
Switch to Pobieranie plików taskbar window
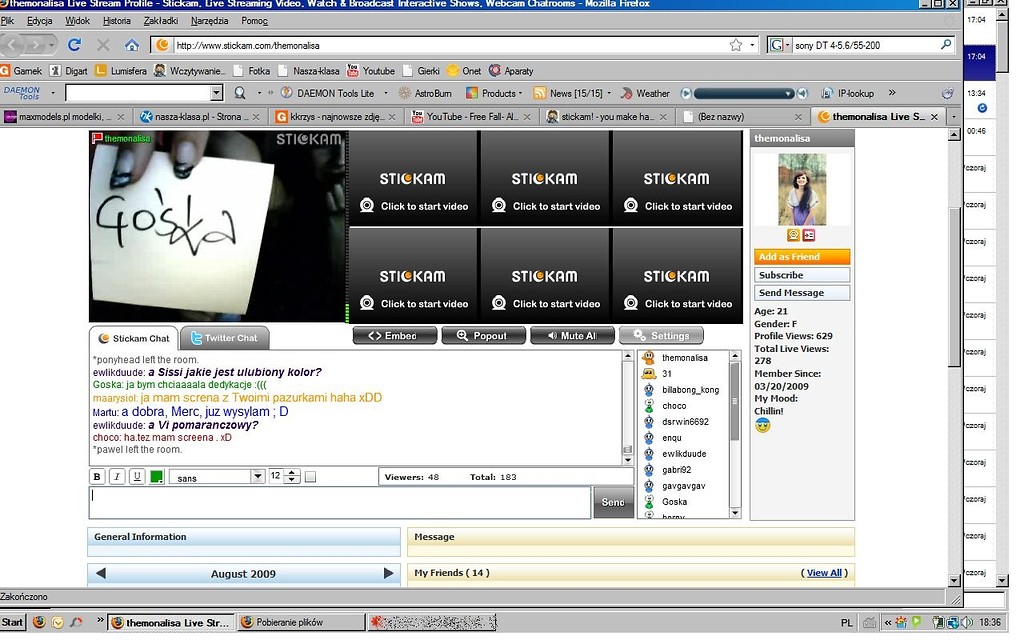pos(300,622)
